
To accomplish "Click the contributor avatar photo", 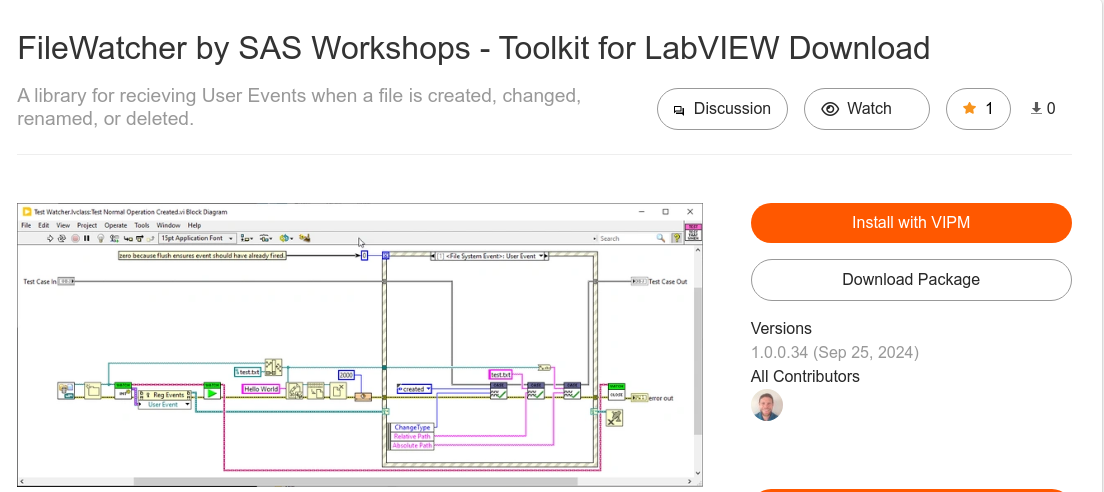I will [x=767, y=405].
